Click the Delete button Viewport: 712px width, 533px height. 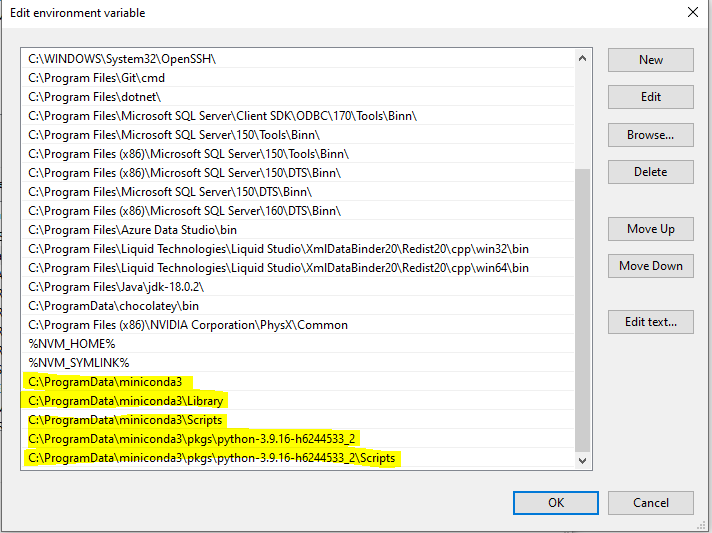[651, 172]
